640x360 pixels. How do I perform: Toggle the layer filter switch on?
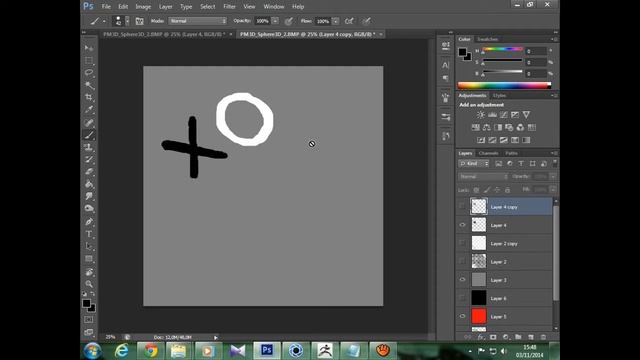554,163
